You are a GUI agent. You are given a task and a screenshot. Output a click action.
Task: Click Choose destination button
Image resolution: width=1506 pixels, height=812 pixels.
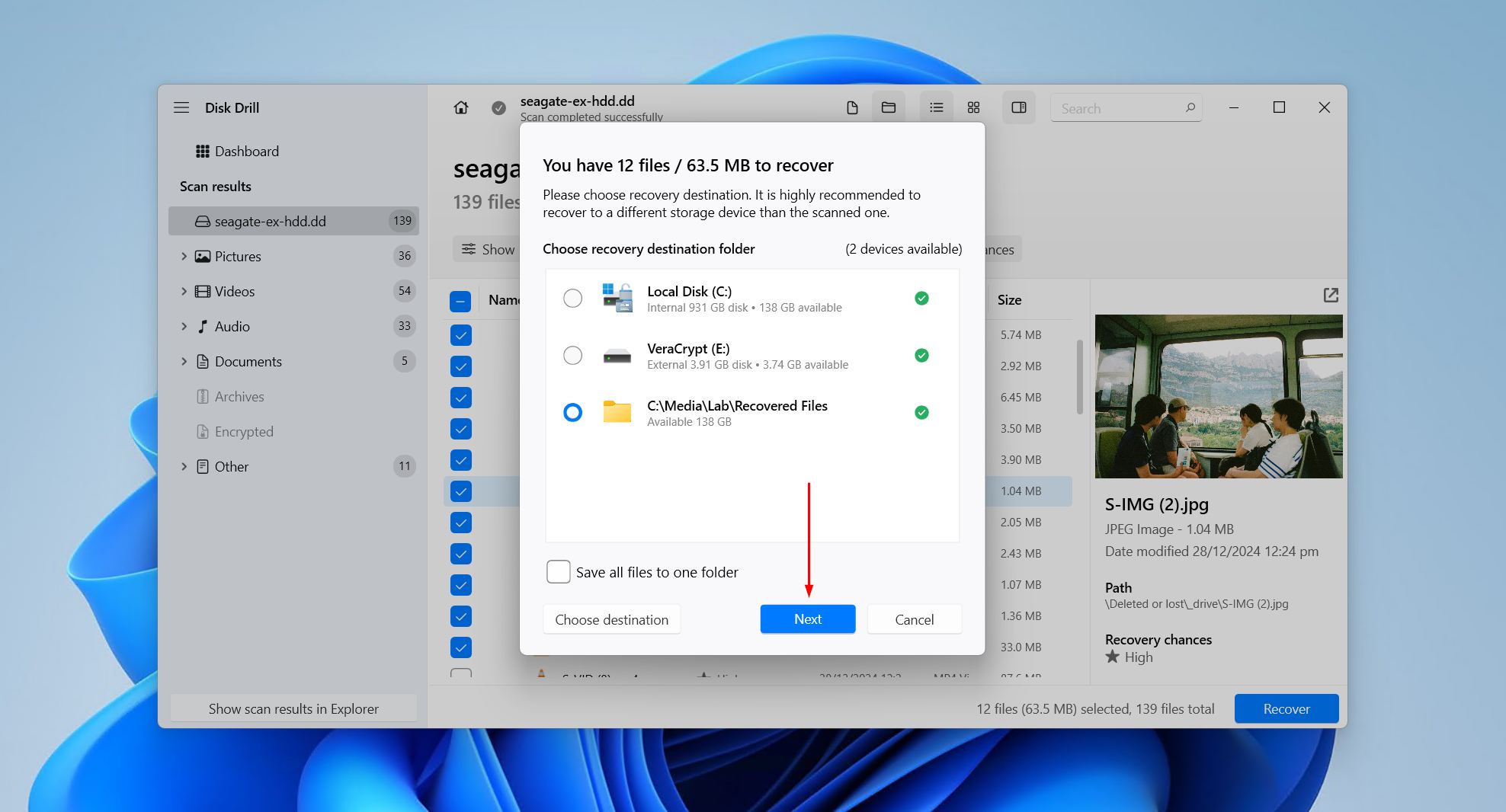(x=612, y=619)
